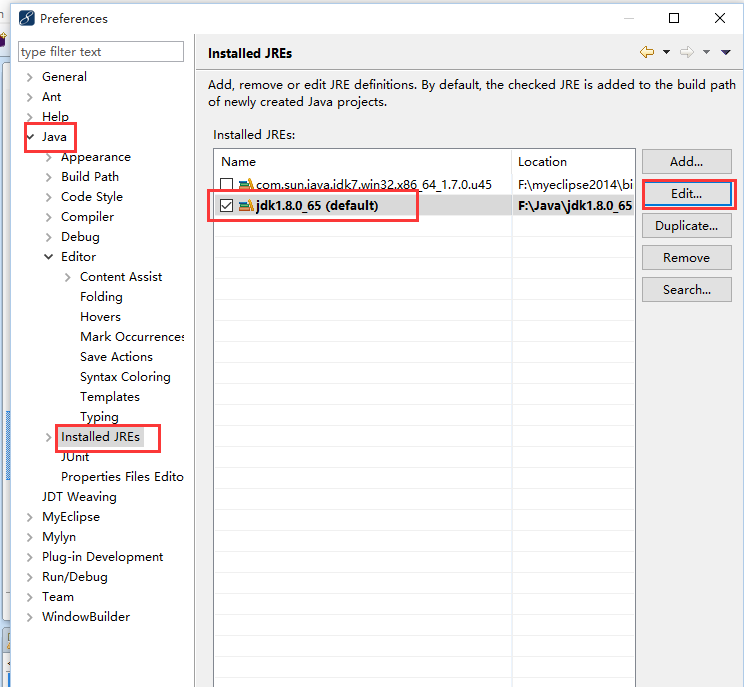Viewport: 744px width, 687px height.
Task: Click the Search... button
Action: pyautogui.click(x=687, y=290)
